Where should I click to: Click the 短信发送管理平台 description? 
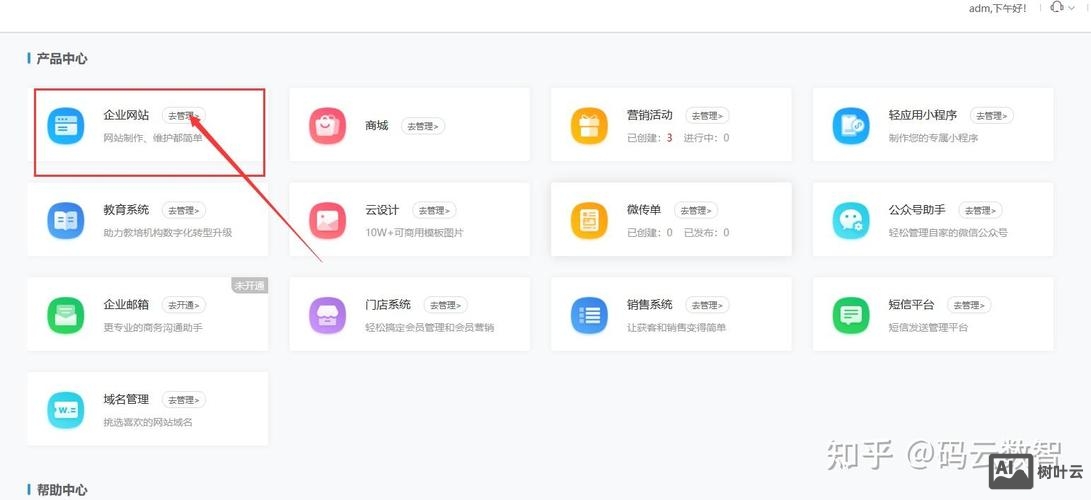pyautogui.click(x=927, y=327)
